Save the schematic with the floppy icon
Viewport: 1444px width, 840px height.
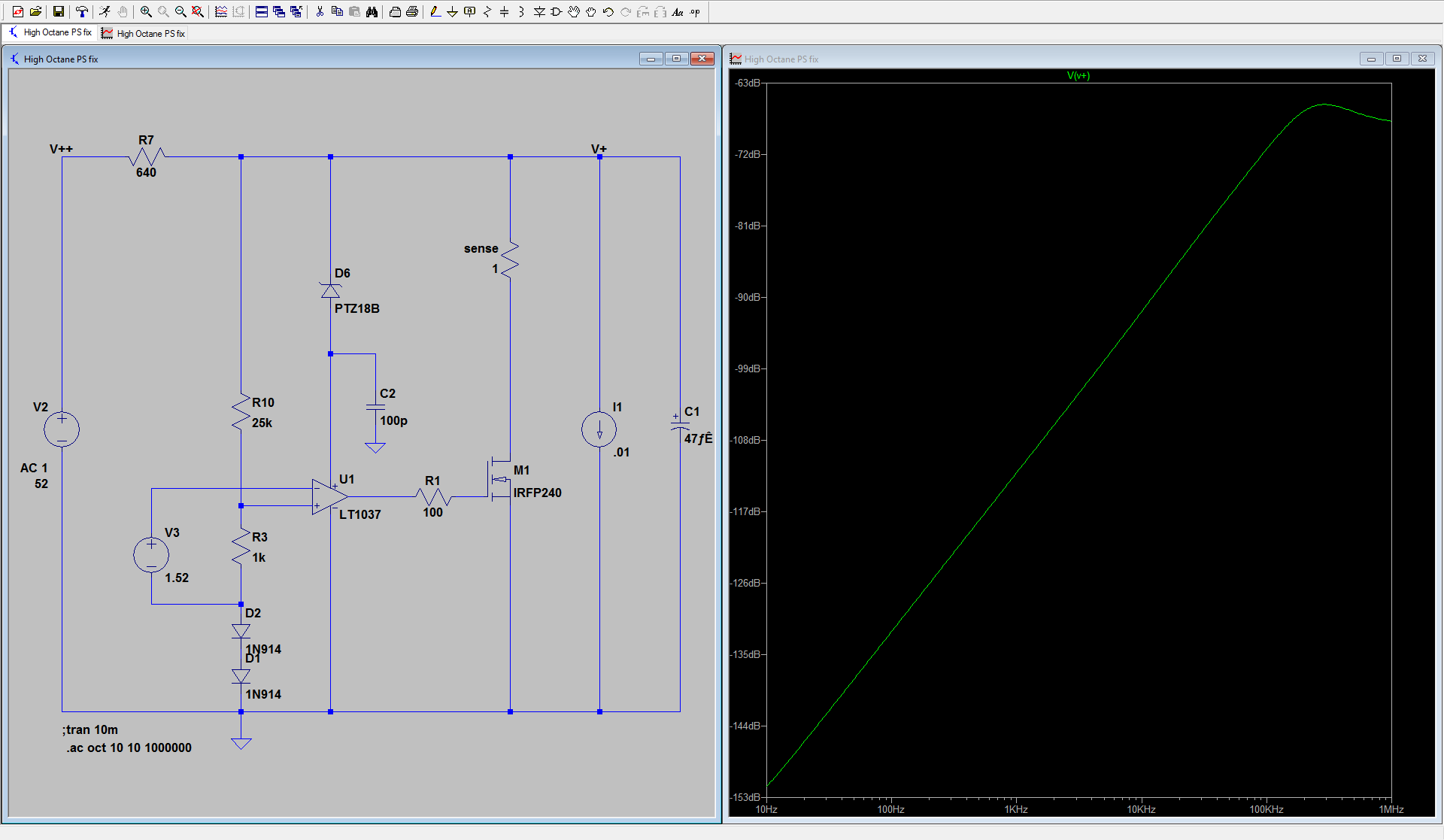click(x=58, y=11)
